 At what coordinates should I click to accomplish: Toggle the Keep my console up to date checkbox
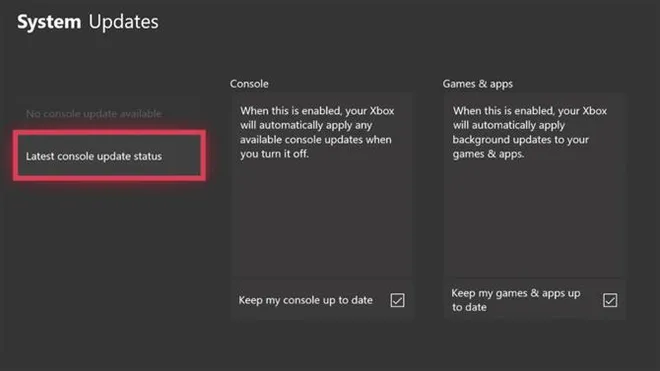397,300
